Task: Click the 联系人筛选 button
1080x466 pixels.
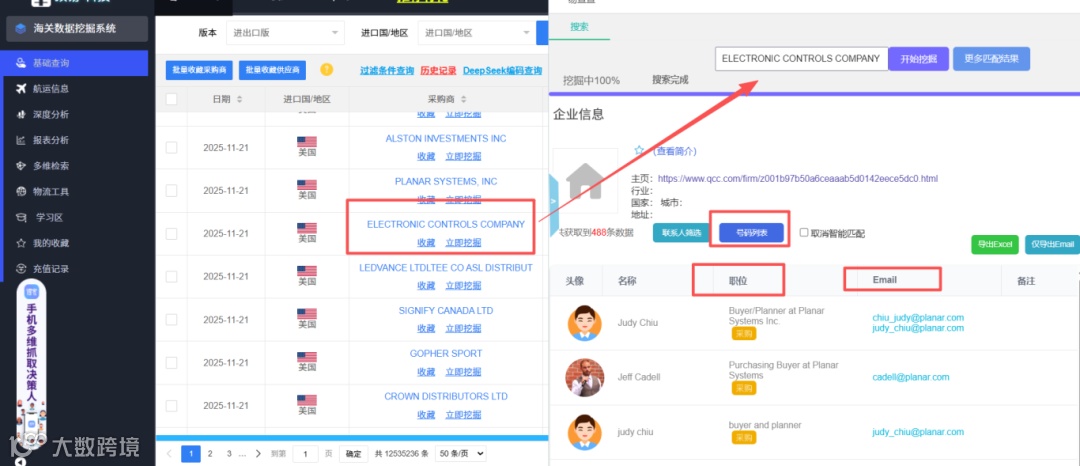Action: point(681,233)
